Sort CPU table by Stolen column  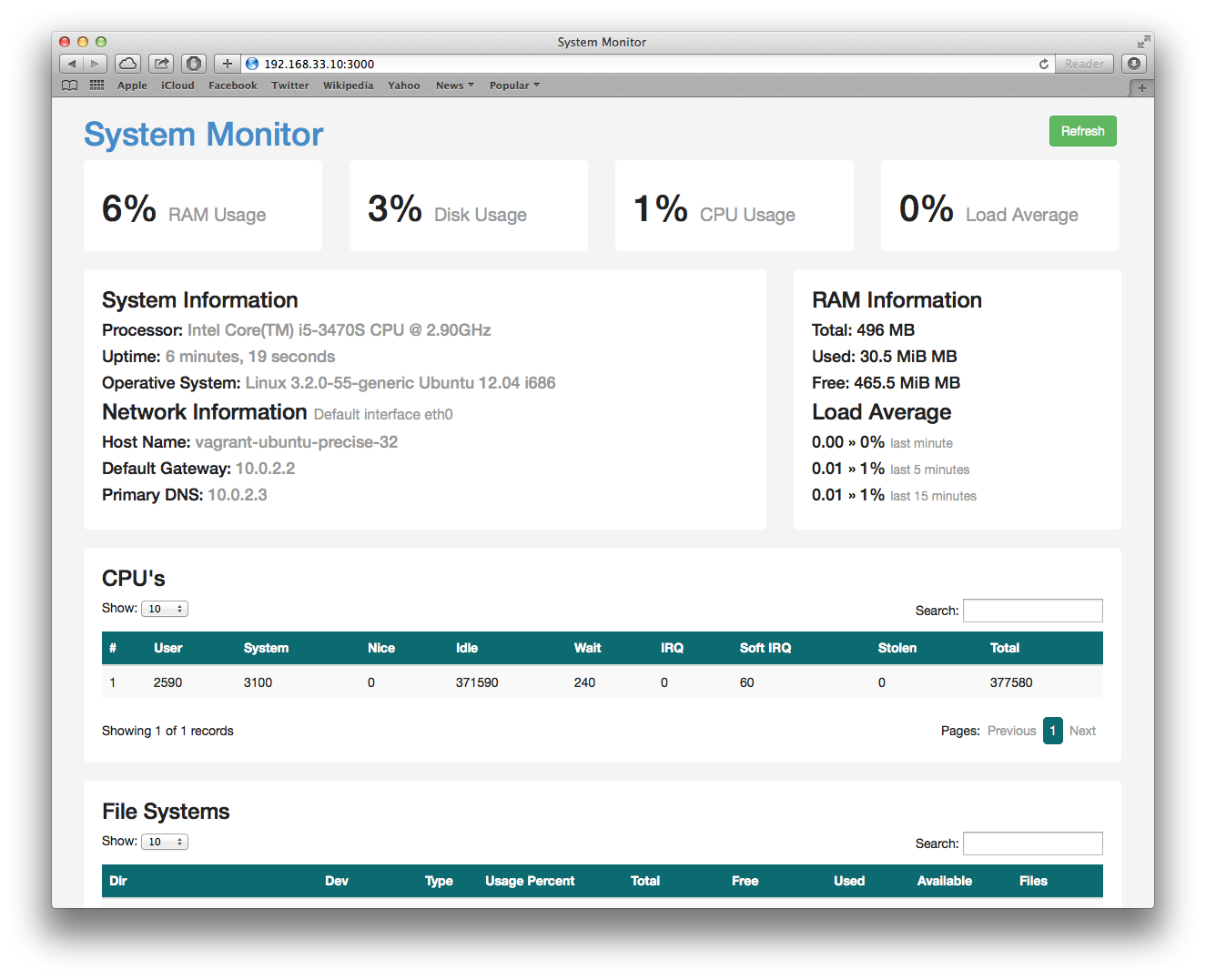897,648
